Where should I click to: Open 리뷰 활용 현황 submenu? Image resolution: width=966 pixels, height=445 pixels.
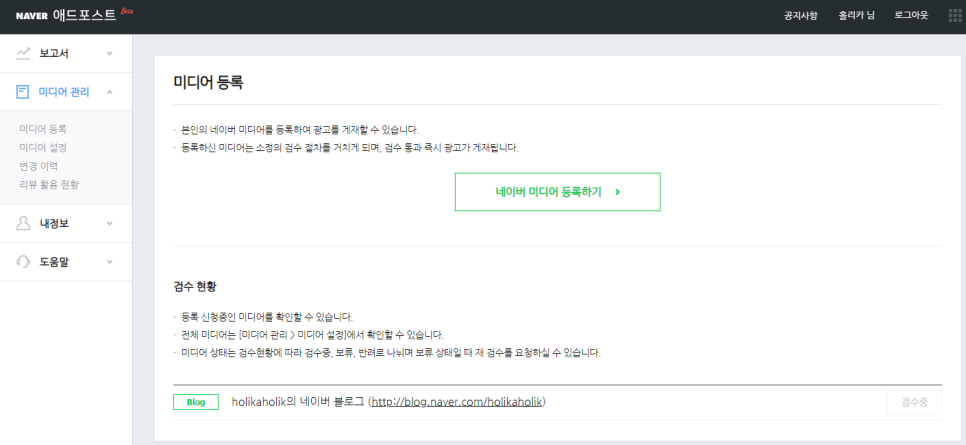[49, 184]
